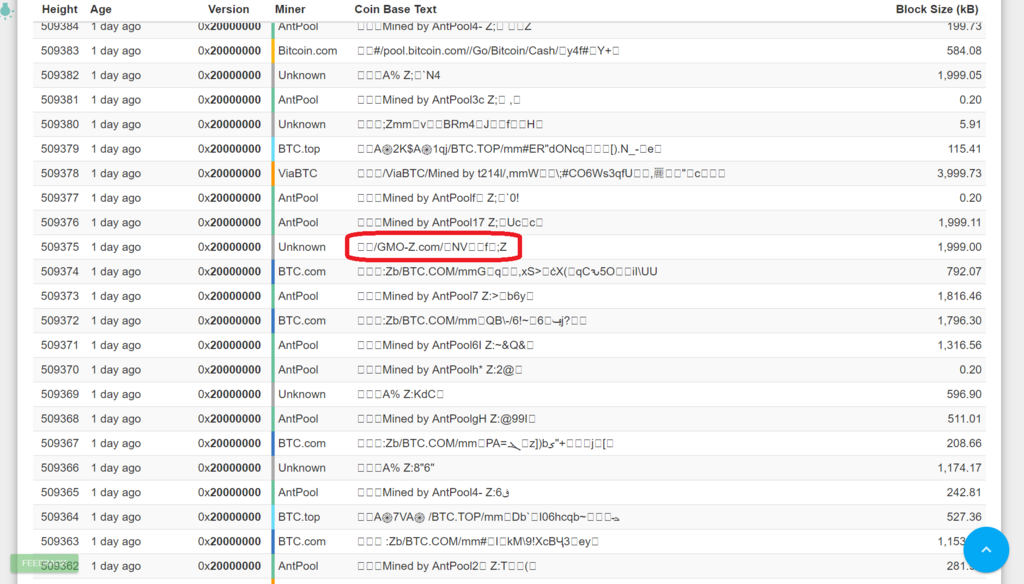Click BTC.com miner in row 509372
The height and width of the screenshot is (584, 1024).
tap(302, 321)
